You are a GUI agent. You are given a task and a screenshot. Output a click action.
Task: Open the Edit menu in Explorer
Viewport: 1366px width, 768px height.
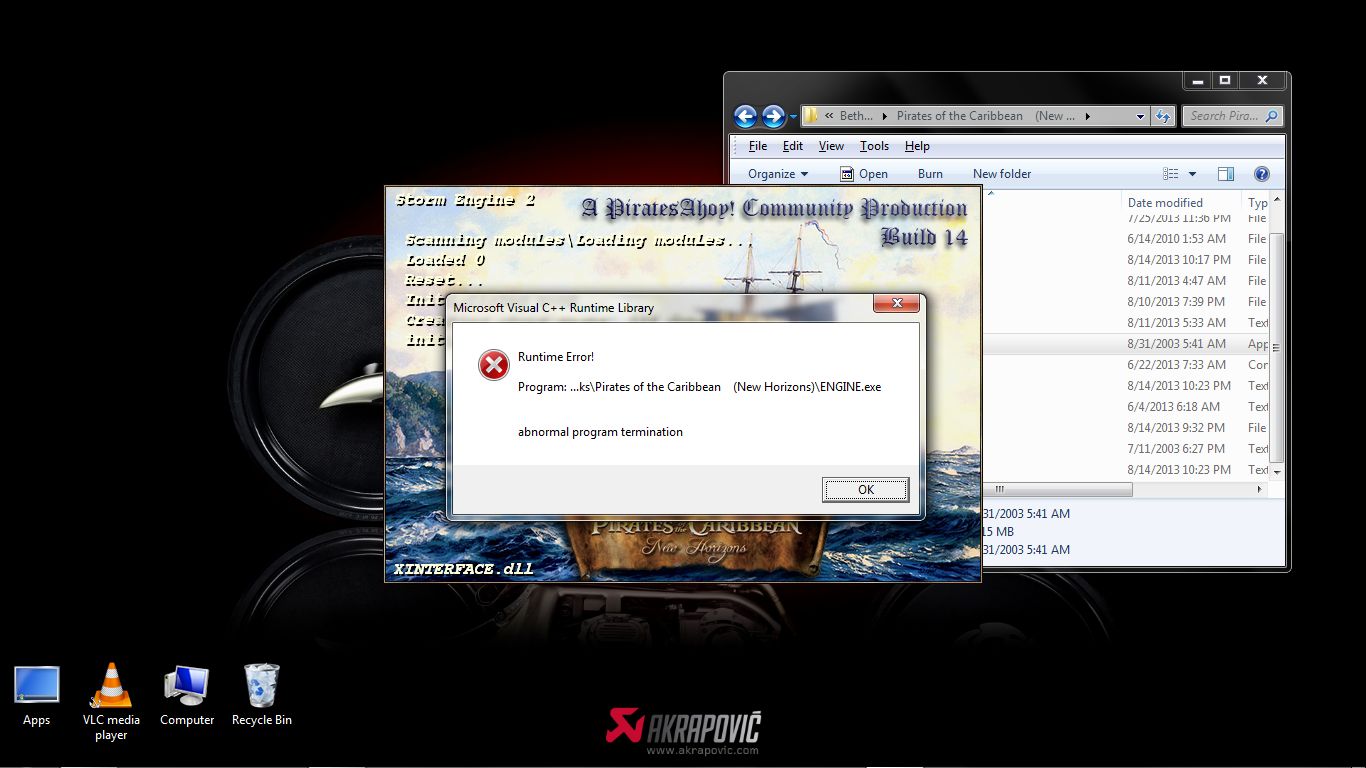tap(793, 146)
